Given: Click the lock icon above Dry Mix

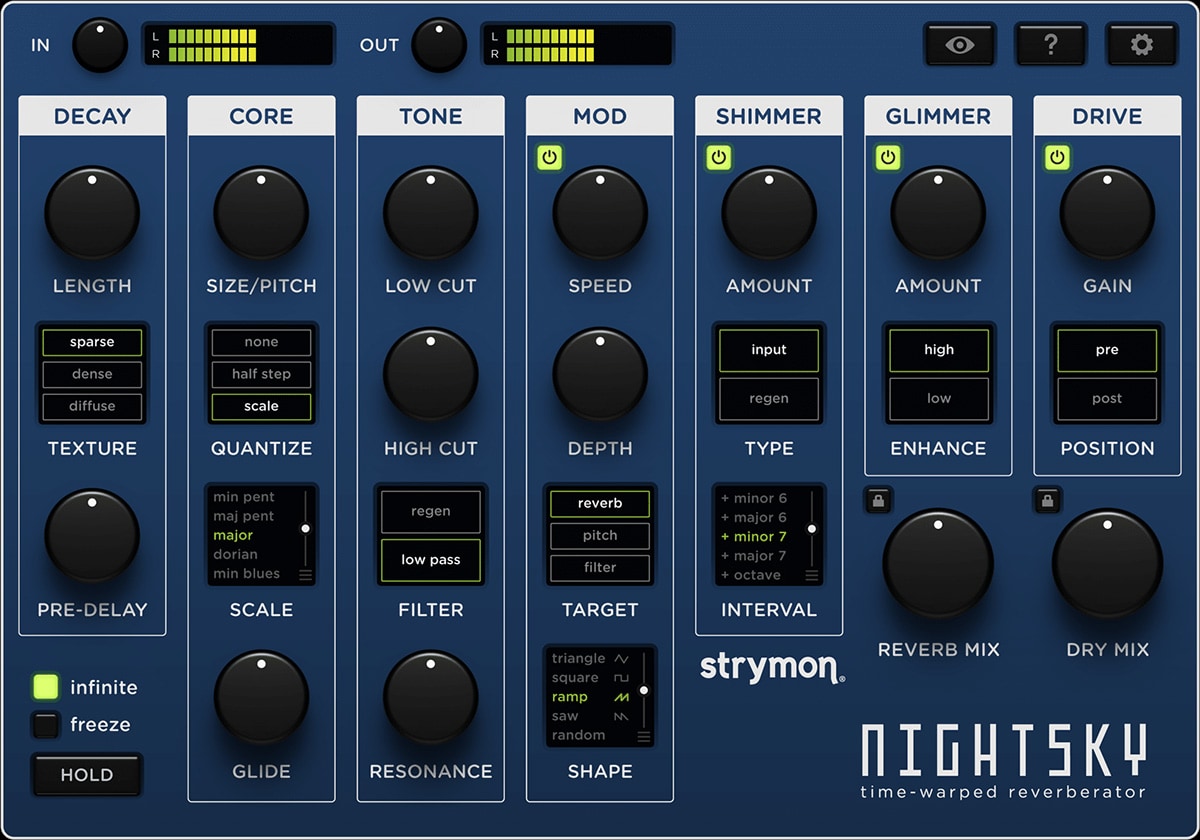Looking at the screenshot, I should click(1047, 500).
